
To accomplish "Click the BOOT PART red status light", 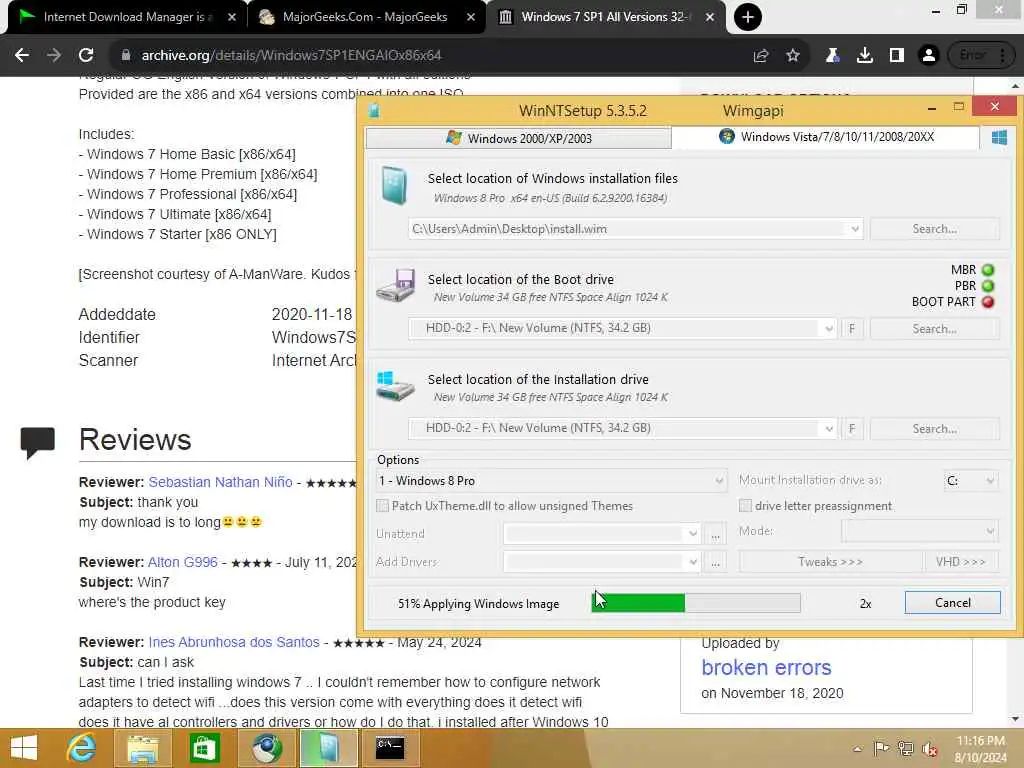I will [x=988, y=302].
